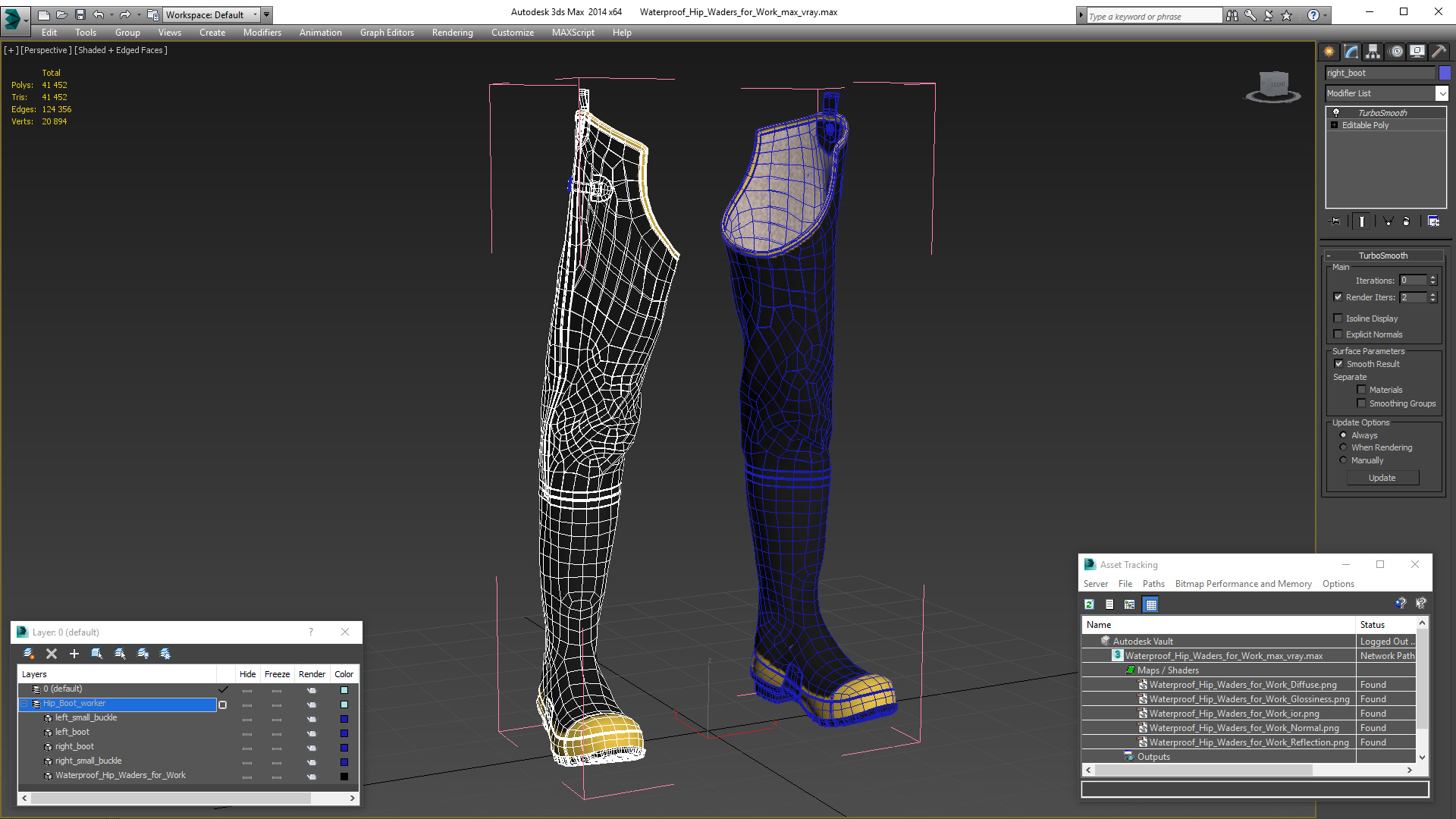Toggle Show End Result in modifier stack
Image resolution: width=1456 pixels, height=819 pixels.
1362,221
